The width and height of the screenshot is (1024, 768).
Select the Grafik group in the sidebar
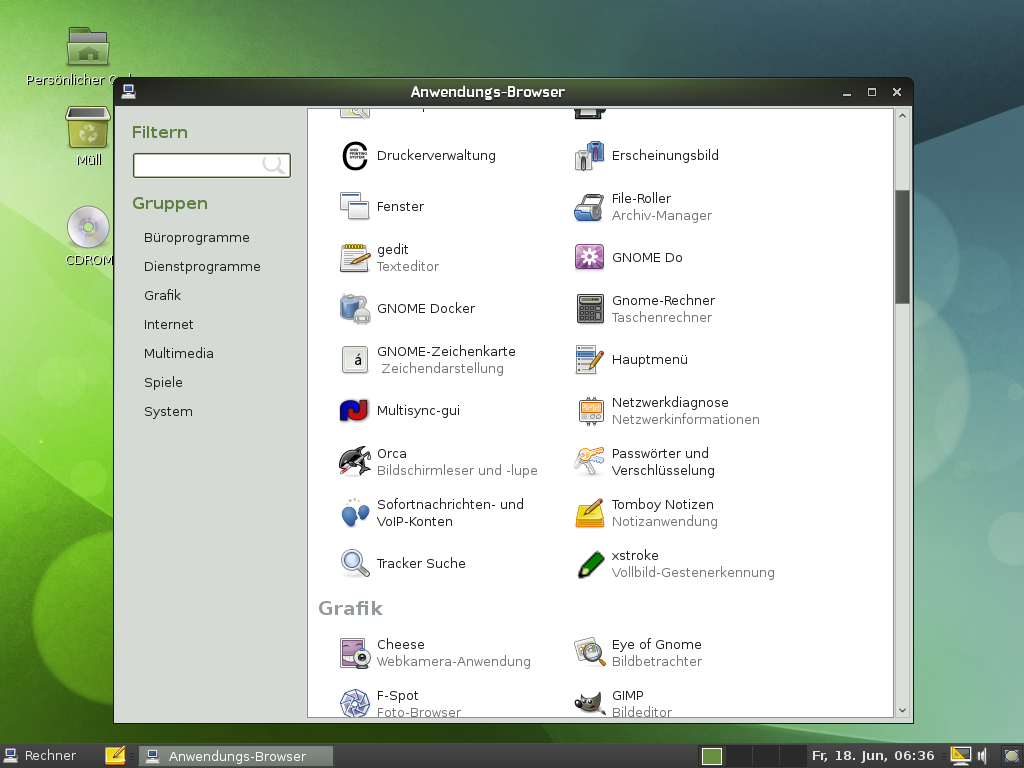coord(163,295)
